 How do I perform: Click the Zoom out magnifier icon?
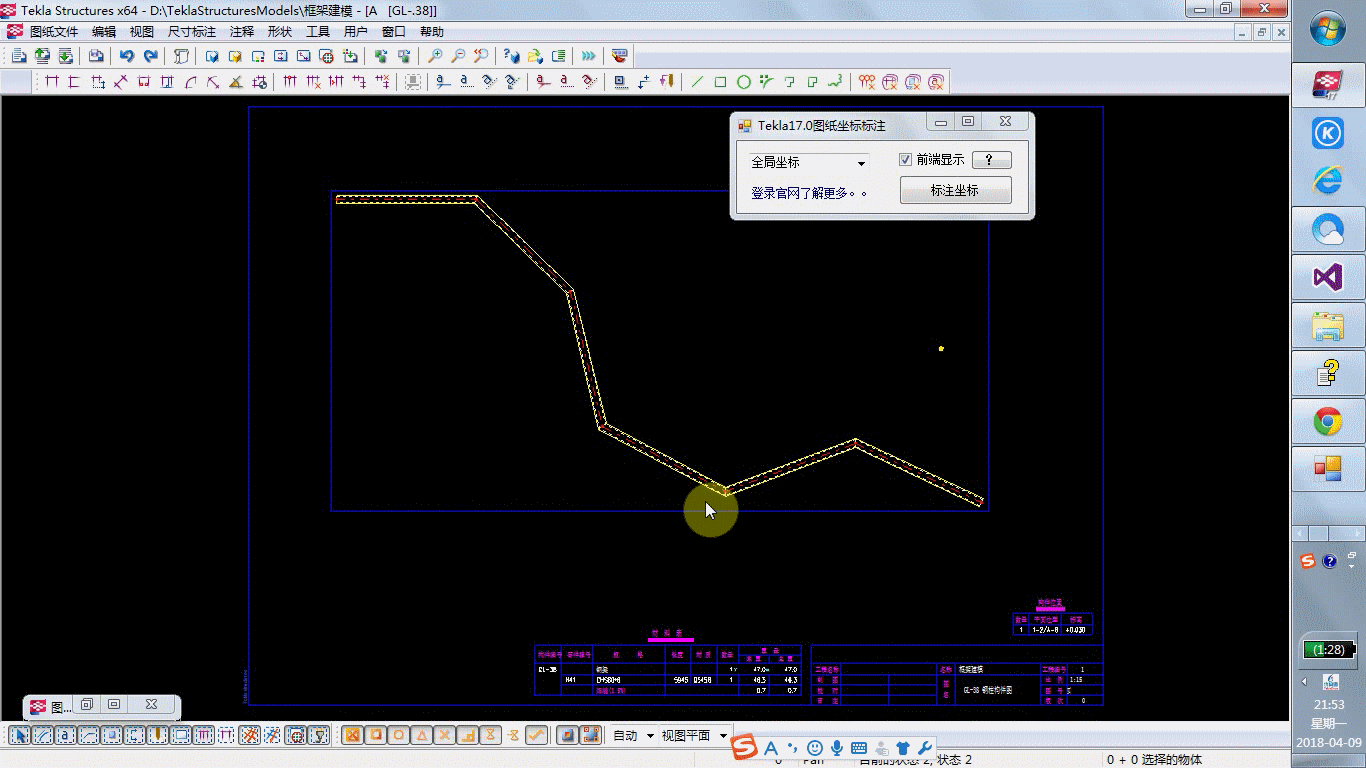(x=458, y=56)
